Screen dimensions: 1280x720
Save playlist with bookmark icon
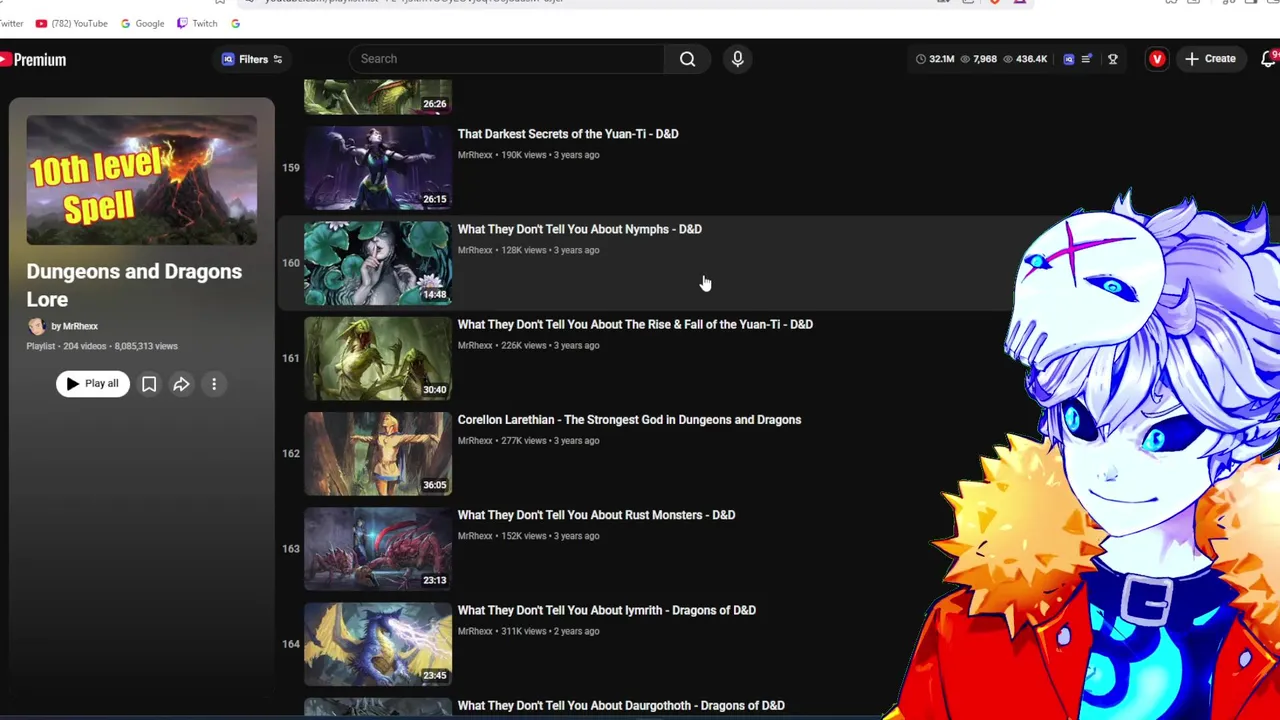pos(149,384)
